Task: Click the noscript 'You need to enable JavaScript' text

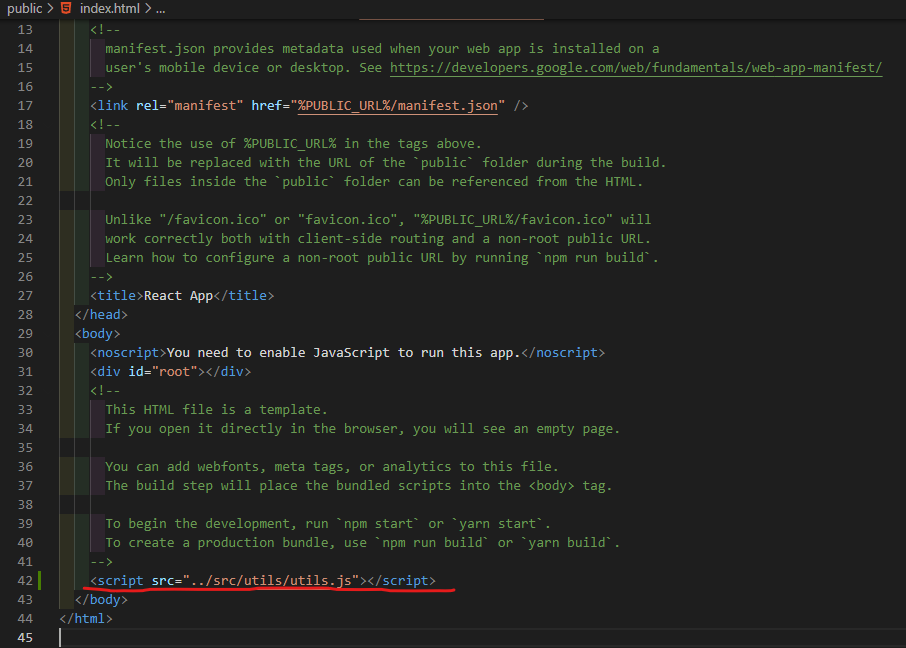Action: (x=344, y=353)
